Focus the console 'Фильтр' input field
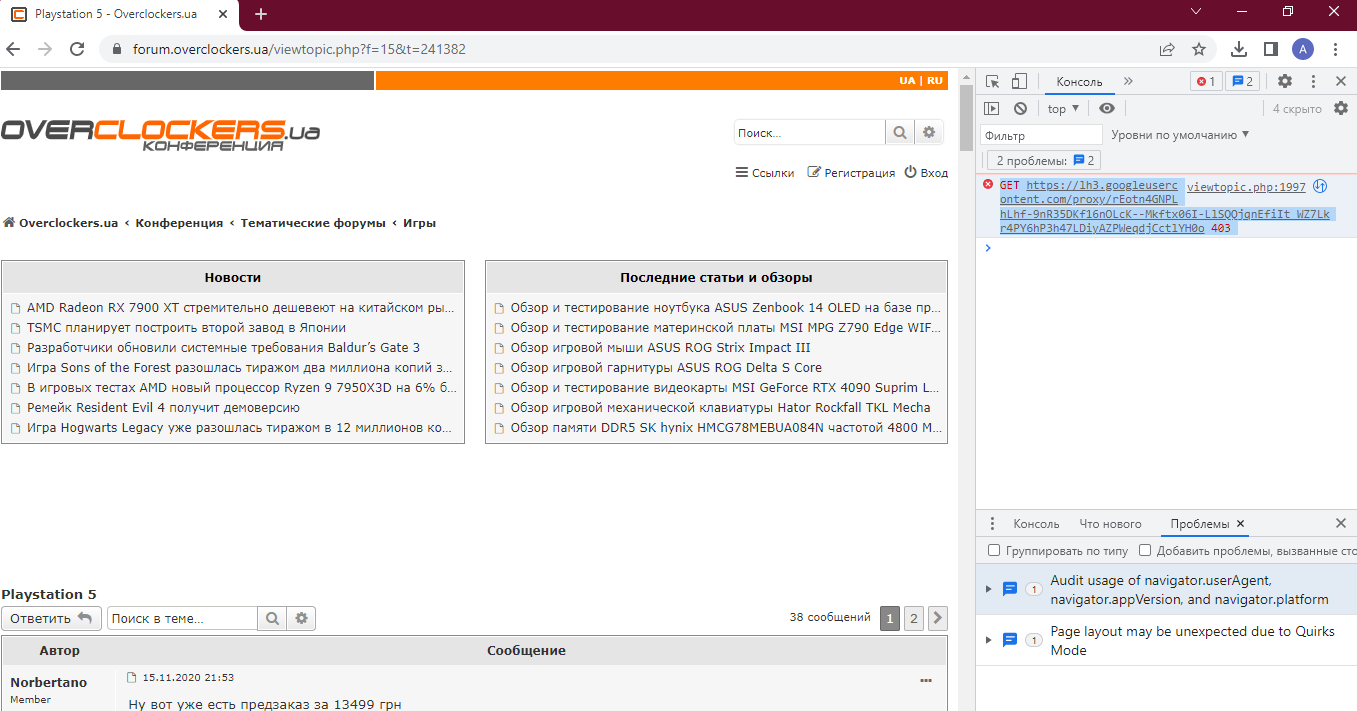The width and height of the screenshot is (1357, 711). [x=1040, y=135]
